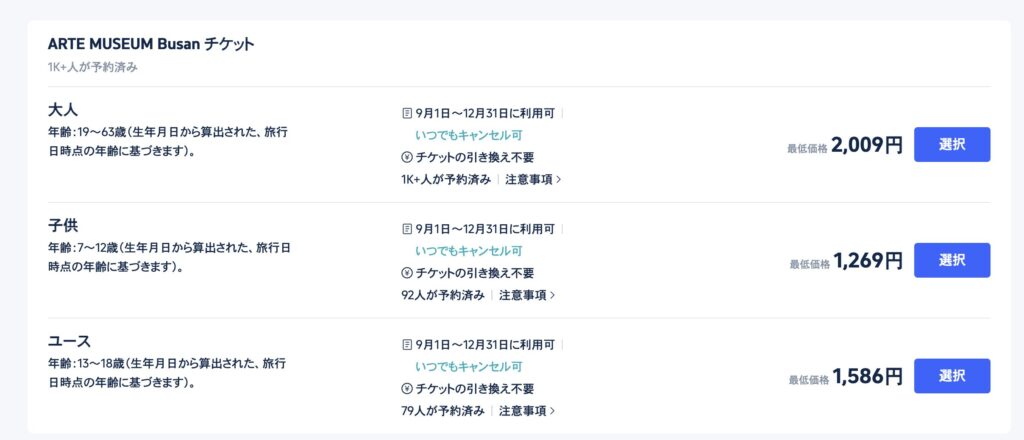This screenshot has height=440, width=1024.
Task: Click the 大人 ticket type heading
Action: point(63,109)
